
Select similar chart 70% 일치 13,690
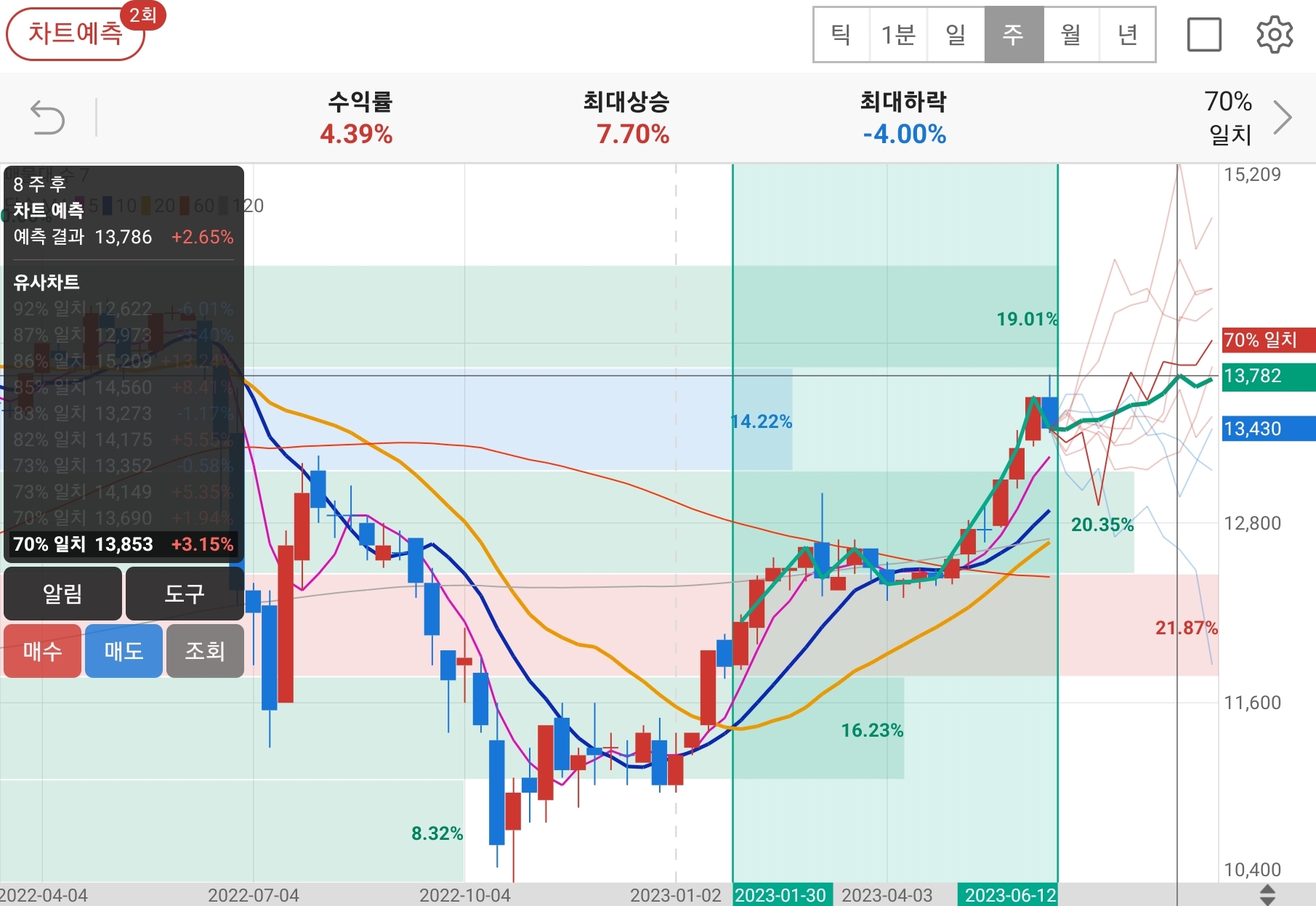coord(124,518)
